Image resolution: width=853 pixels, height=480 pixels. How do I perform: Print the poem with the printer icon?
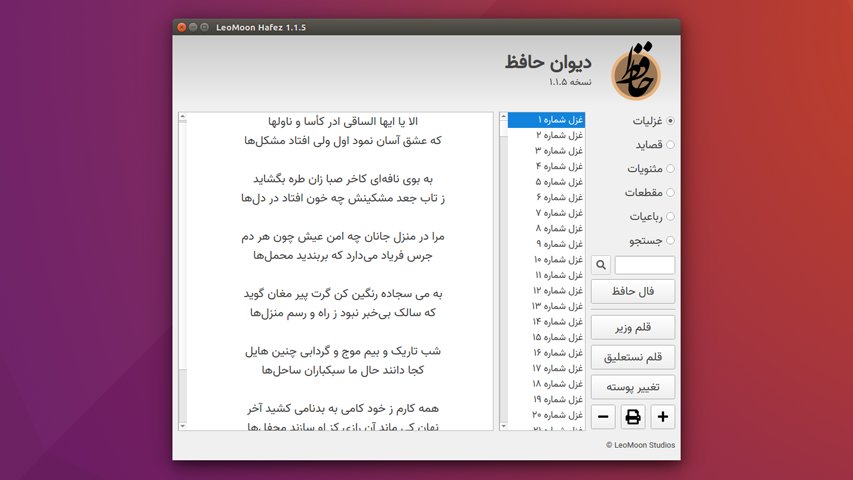tap(633, 417)
